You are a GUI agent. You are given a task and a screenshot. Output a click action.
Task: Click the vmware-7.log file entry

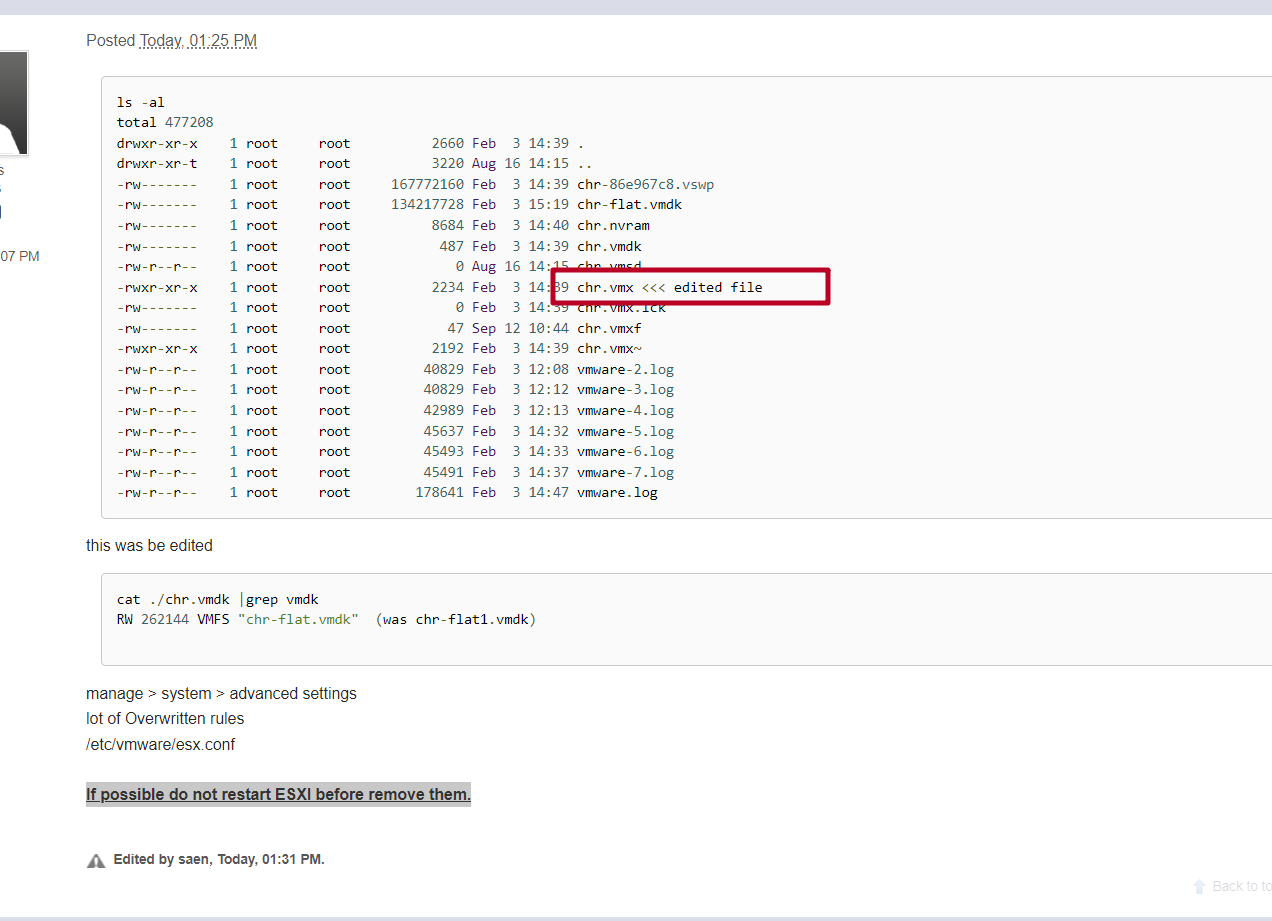click(625, 472)
